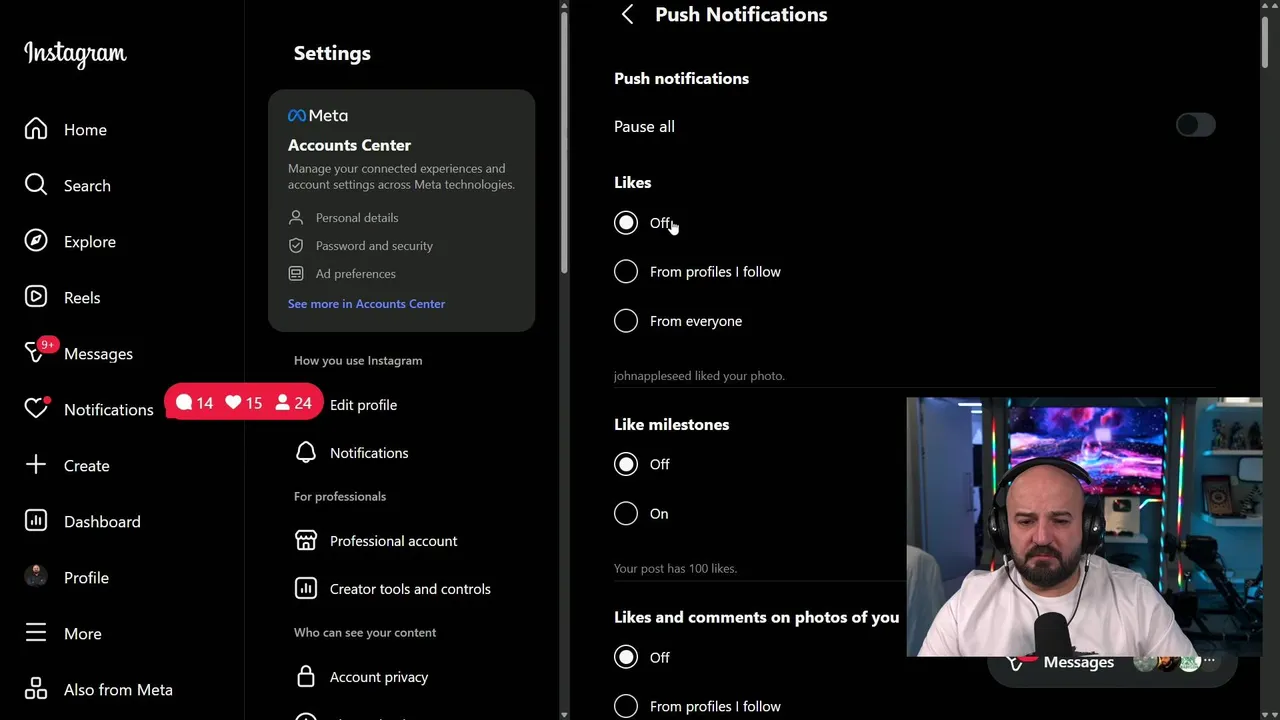
Task: Open Notifications heart icon in sidebar
Action: coord(36,408)
